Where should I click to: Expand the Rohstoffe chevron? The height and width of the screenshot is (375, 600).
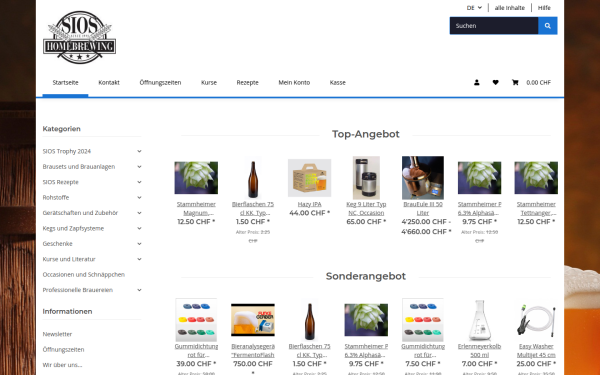[139, 197]
